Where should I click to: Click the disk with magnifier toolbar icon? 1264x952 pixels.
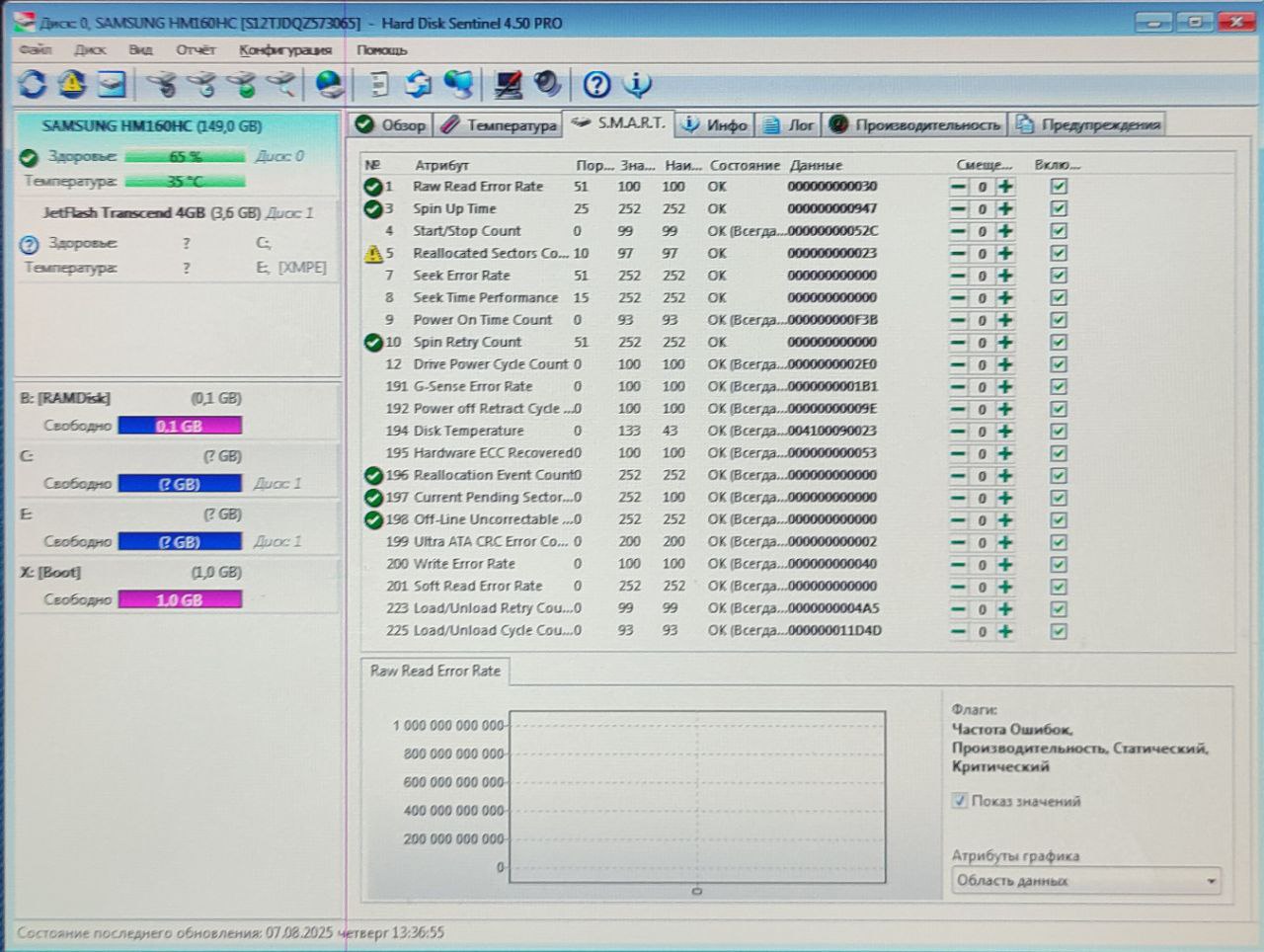283,85
